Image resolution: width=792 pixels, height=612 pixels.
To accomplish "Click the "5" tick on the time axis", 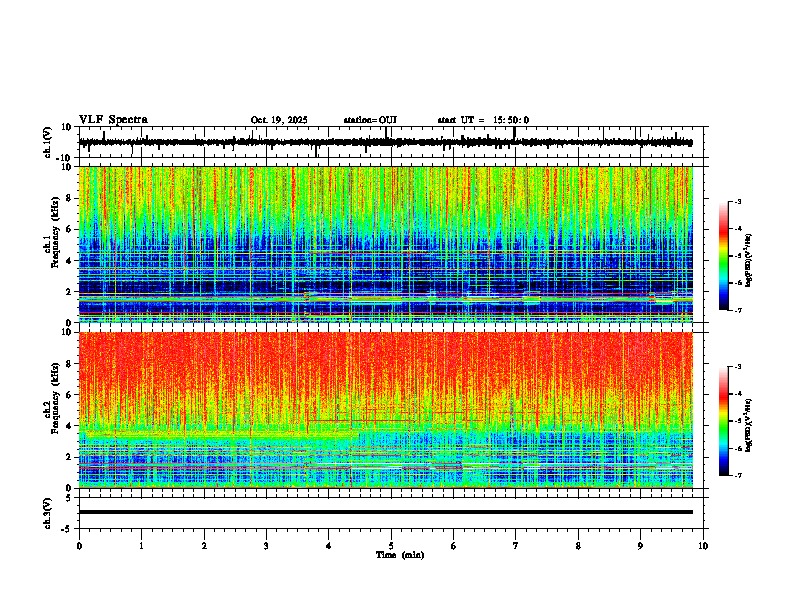I will click(391, 546).
